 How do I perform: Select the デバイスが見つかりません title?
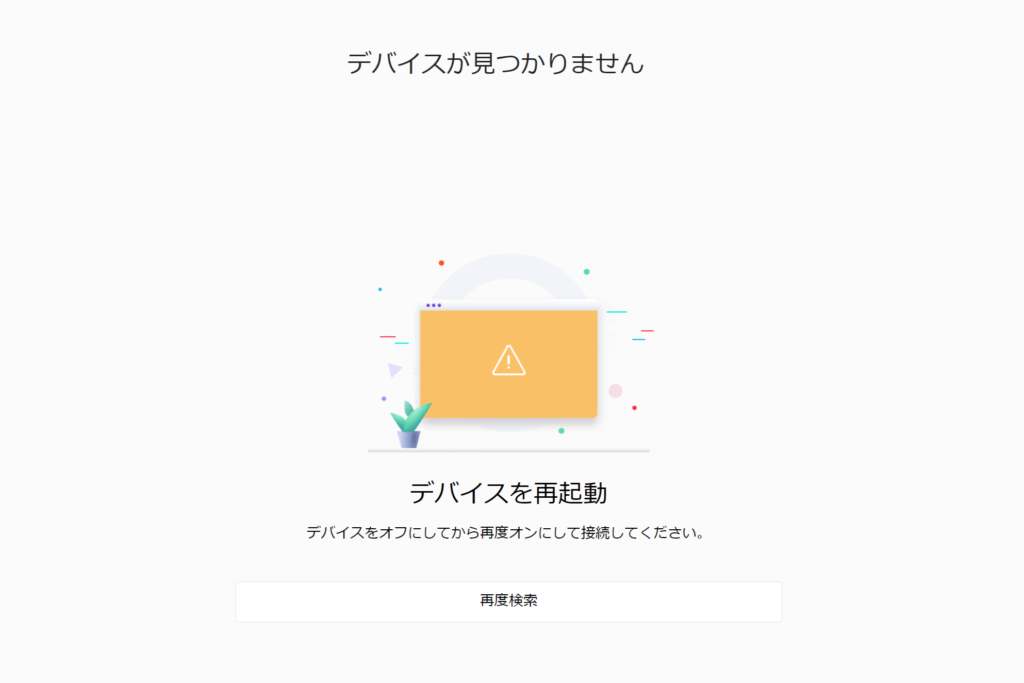click(495, 63)
